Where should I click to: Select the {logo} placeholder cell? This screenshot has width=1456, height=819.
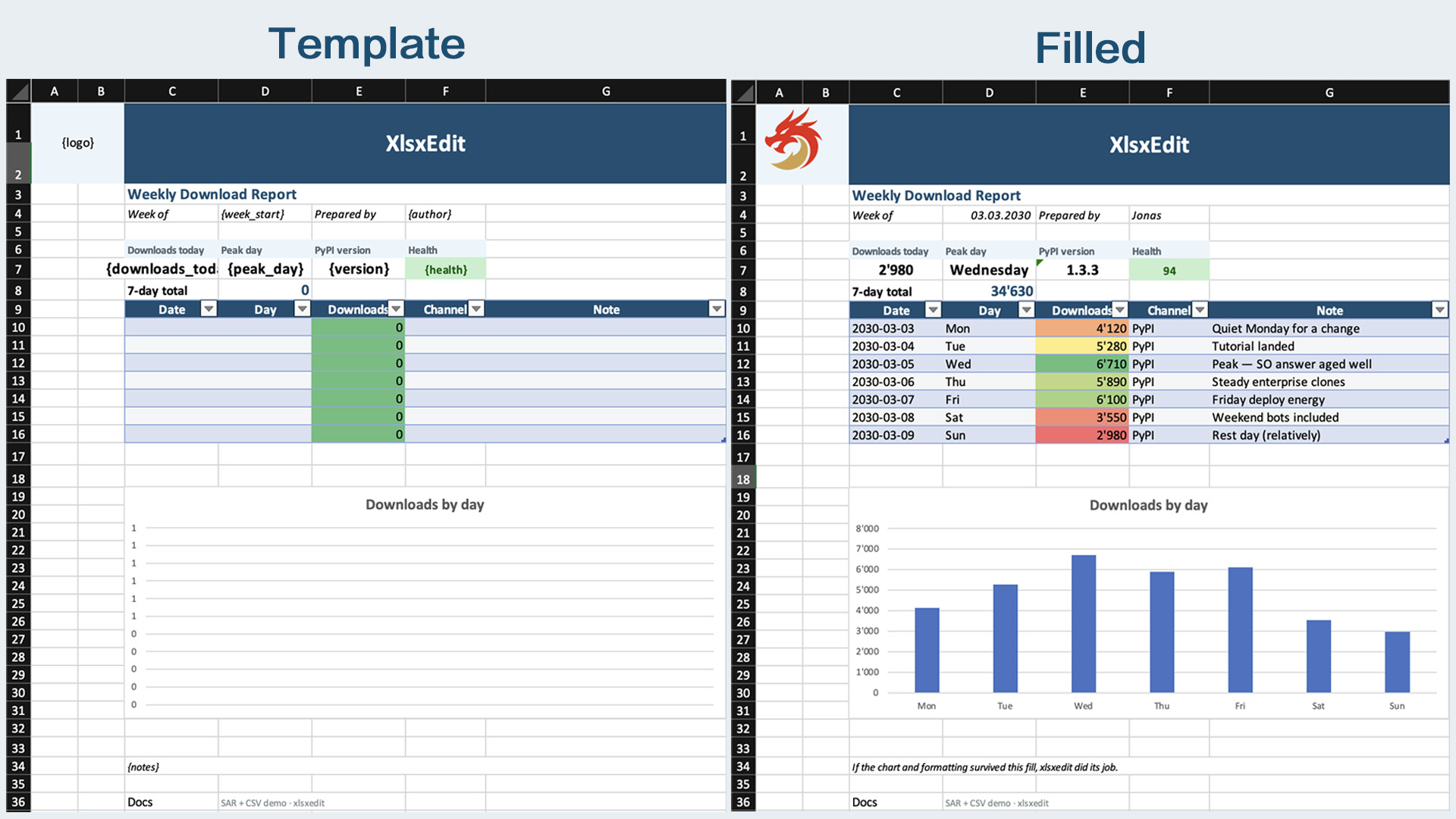[x=78, y=143]
